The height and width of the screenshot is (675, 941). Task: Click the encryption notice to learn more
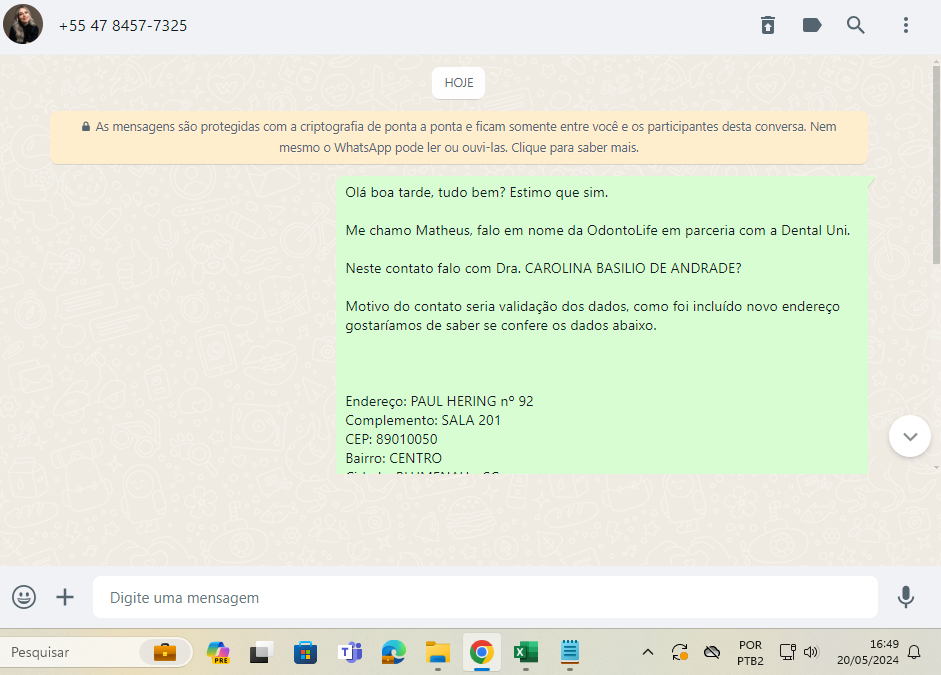(459, 137)
